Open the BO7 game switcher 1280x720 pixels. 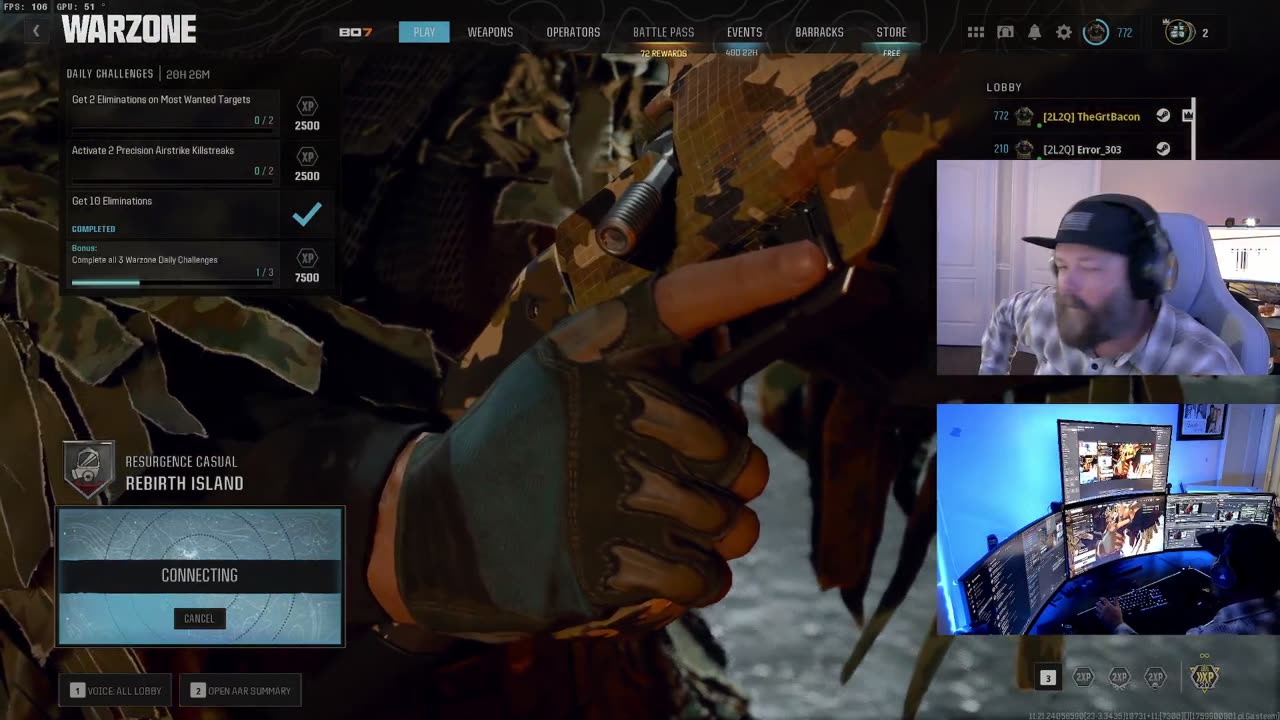coord(355,32)
